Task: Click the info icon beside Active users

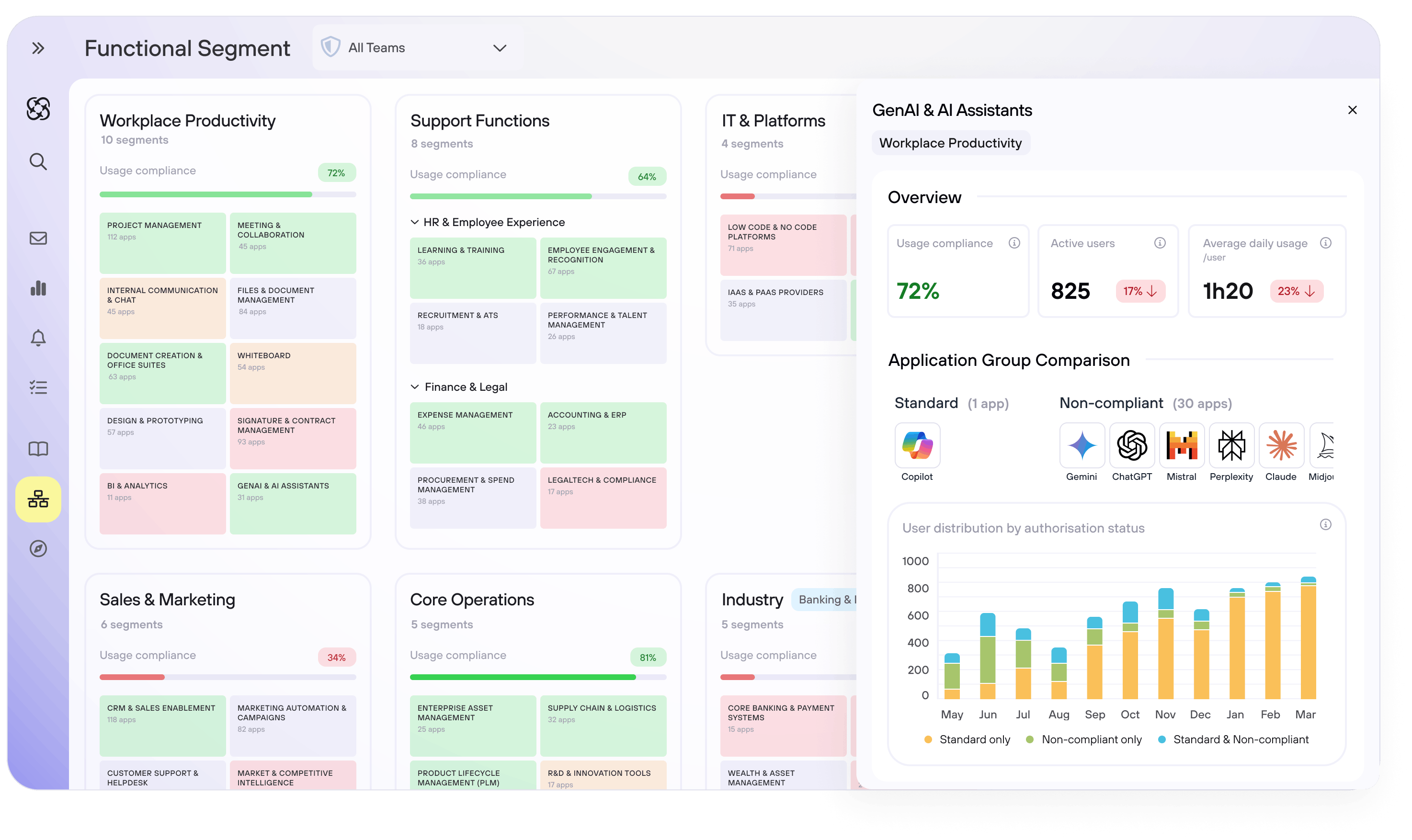Action: pos(1160,243)
